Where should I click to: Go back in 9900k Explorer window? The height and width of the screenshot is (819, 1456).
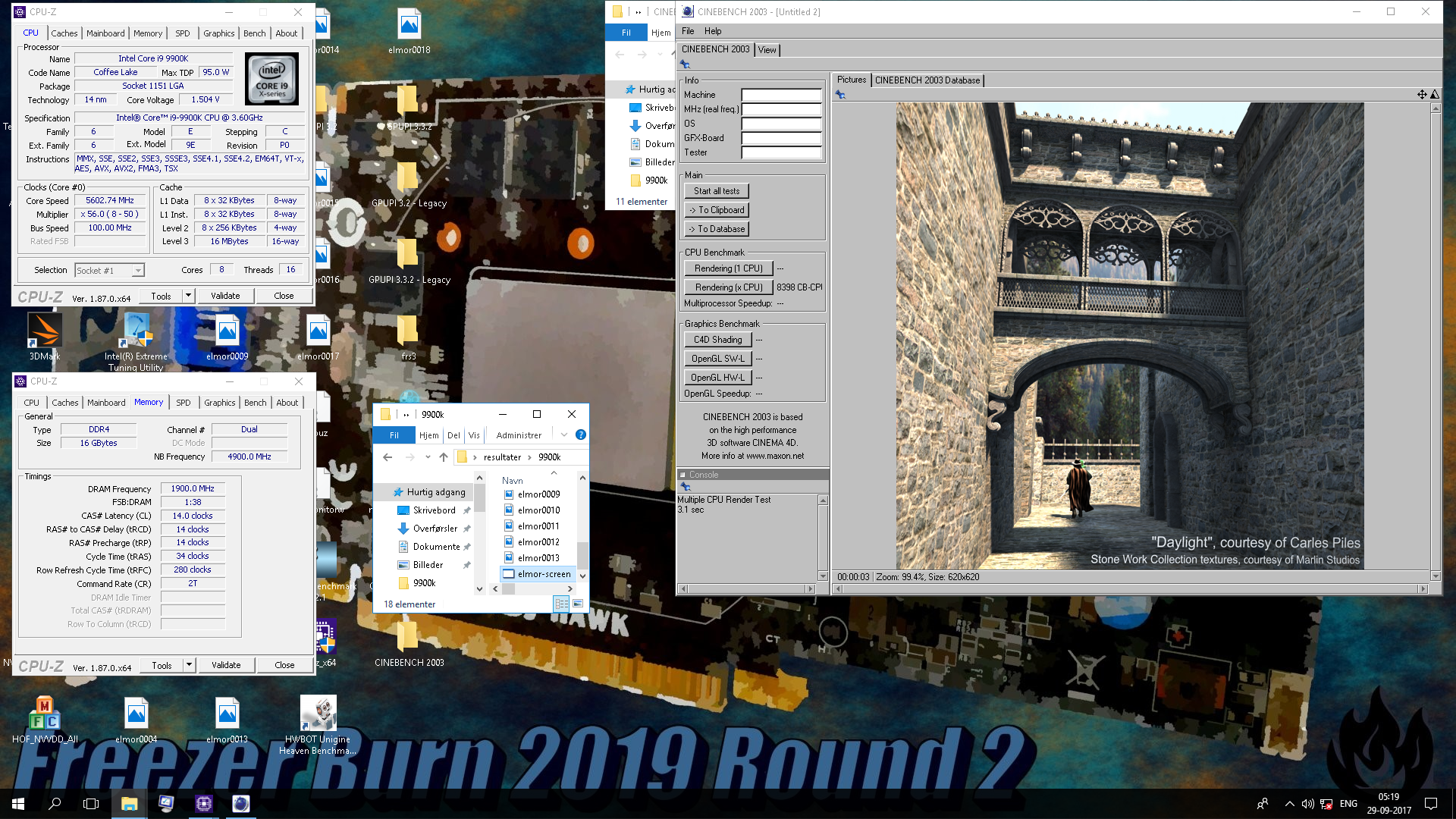(388, 457)
